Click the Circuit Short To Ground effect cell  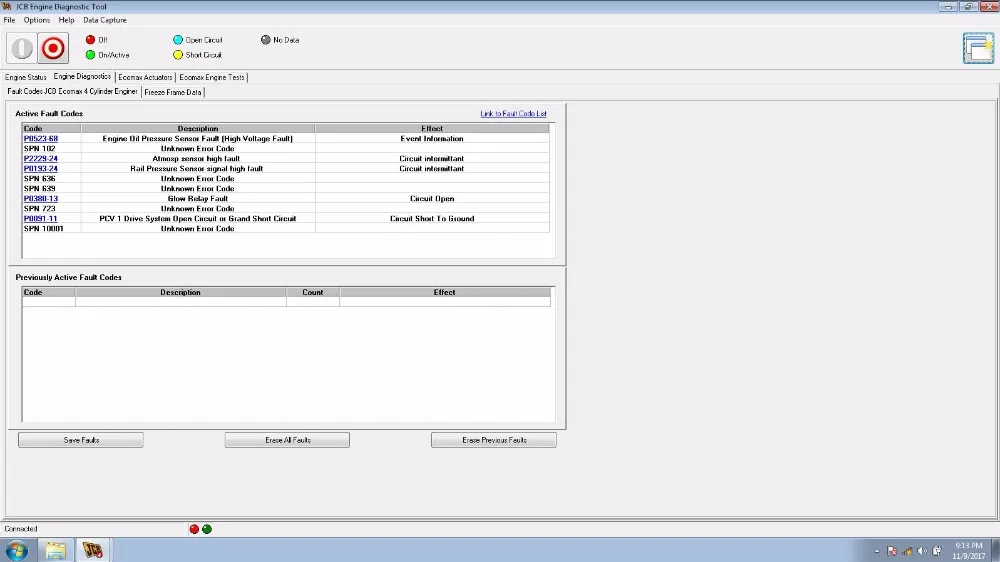[432, 218]
